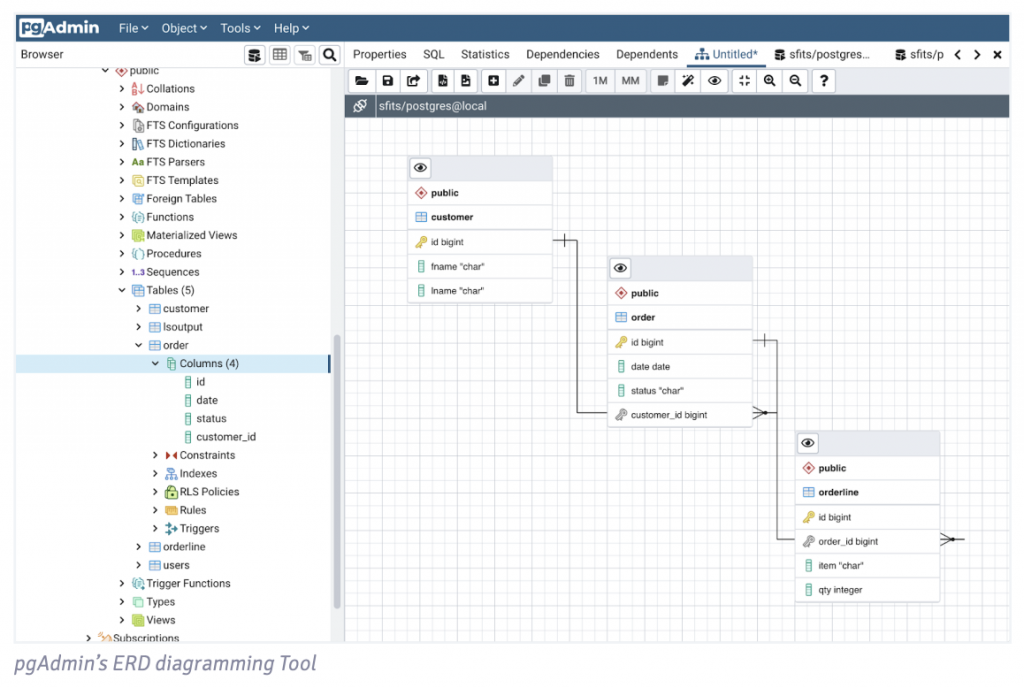
Task: Open Search Objects magnifier in Browser panel
Action: [329, 55]
